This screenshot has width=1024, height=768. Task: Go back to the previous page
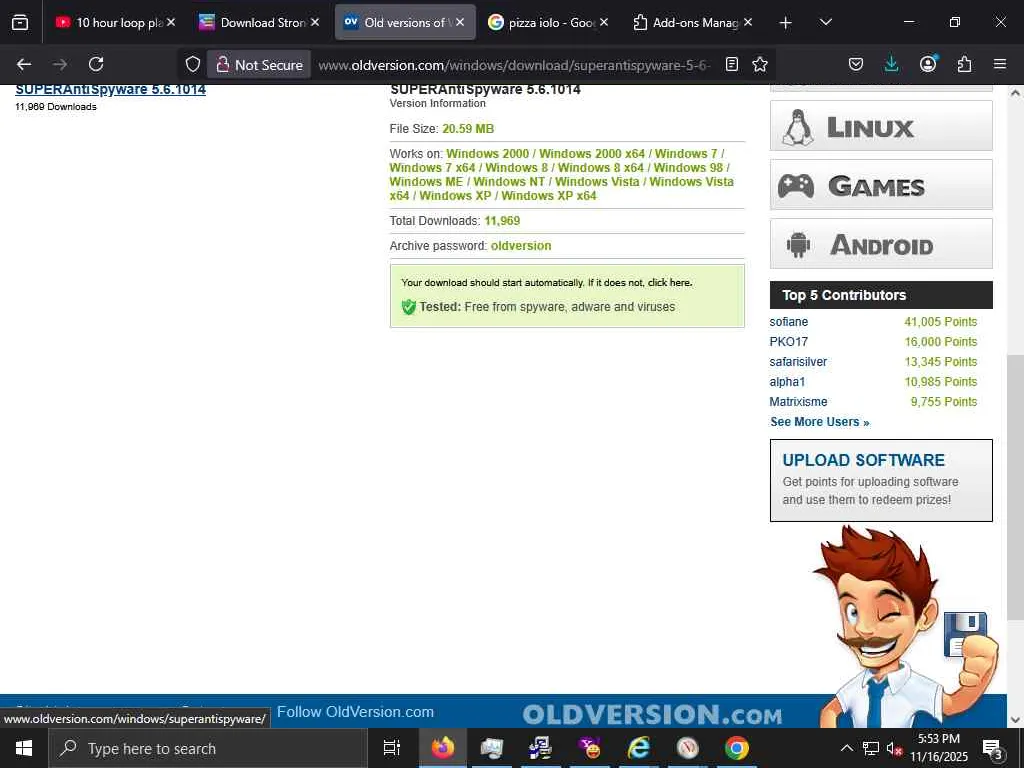tap(24, 64)
